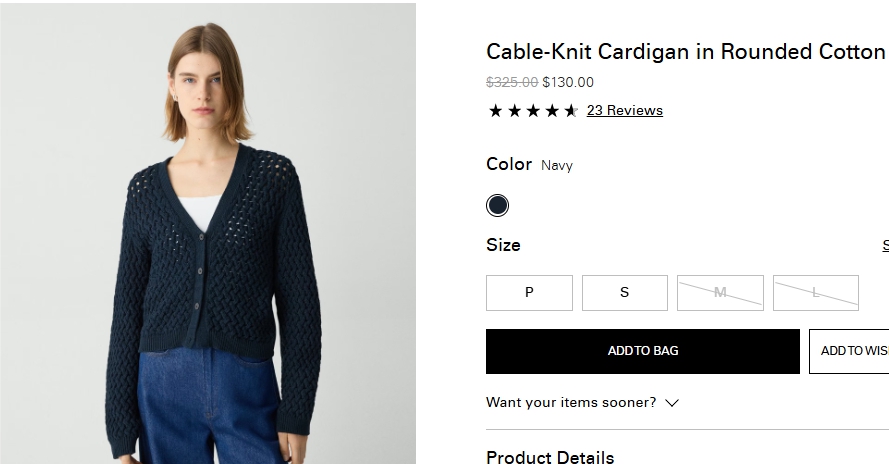The width and height of the screenshot is (889, 464).
Task: Click the half-filled fifth rating star
Action: point(571,111)
